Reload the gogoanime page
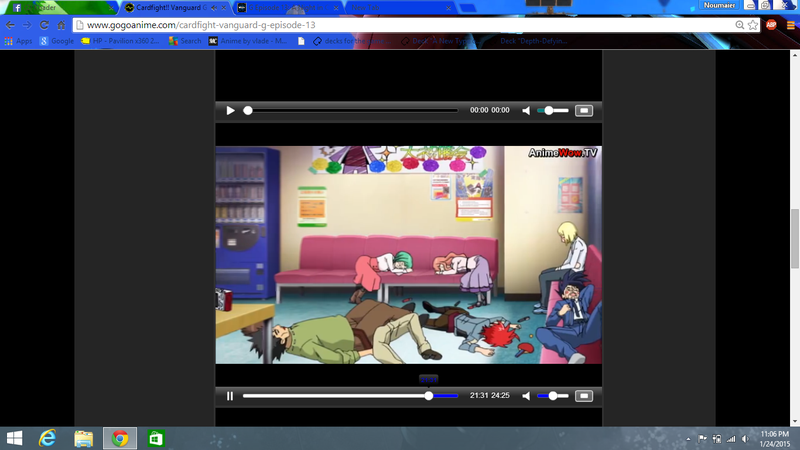This screenshot has width=800, height=450. [x=44, y=25]
